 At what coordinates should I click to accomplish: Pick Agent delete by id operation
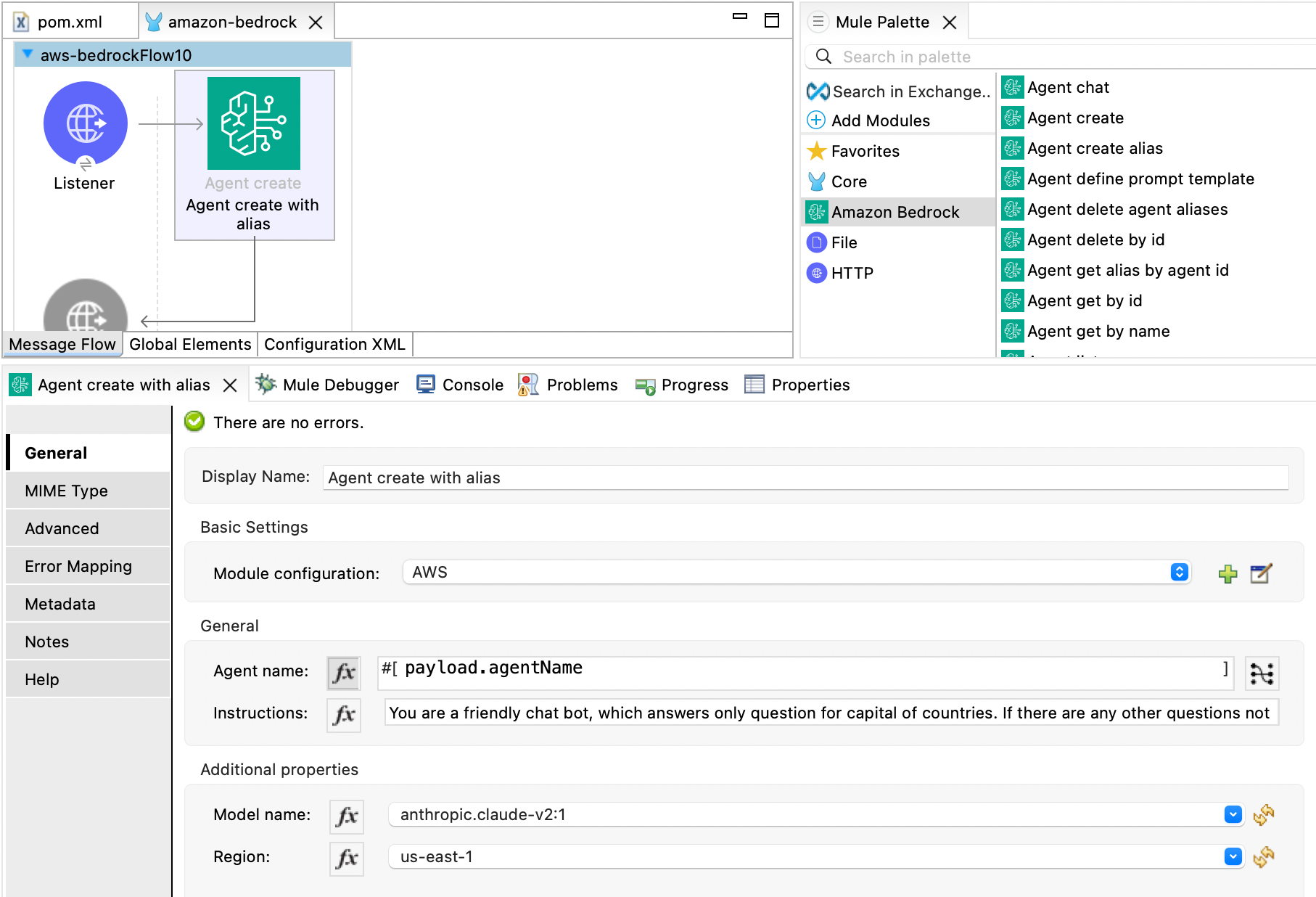click(1084, 239)
